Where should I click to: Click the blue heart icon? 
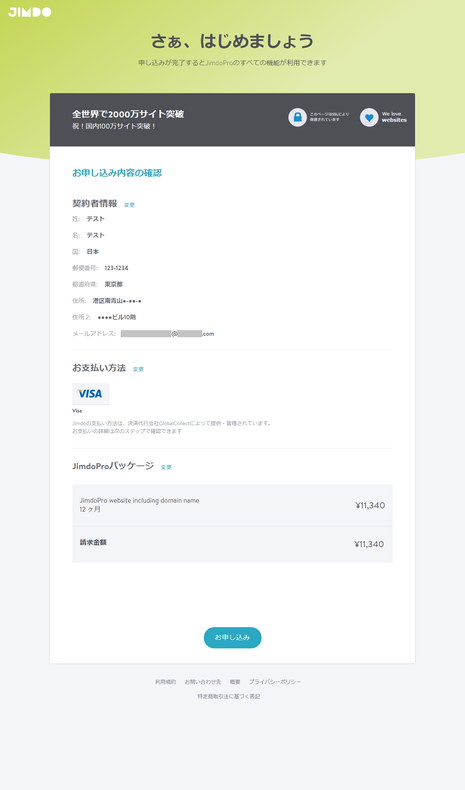point(369,117)
